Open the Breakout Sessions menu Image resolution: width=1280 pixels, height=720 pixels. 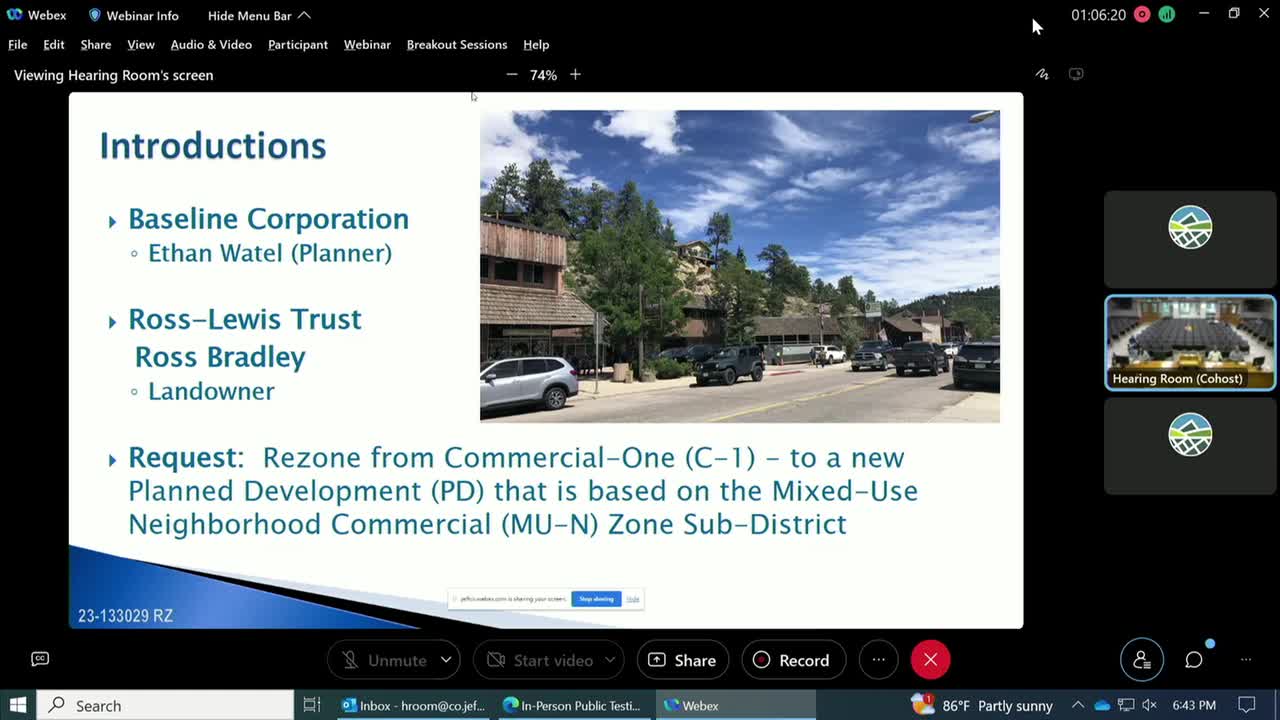coord(457,45)
